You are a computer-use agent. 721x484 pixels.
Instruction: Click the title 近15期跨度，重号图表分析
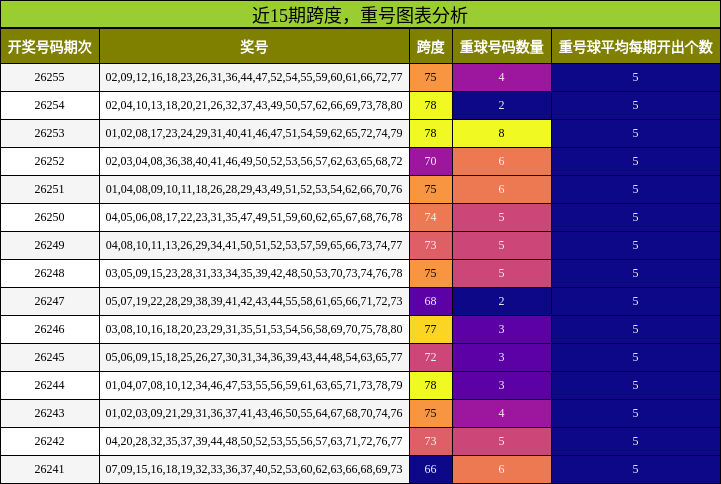coord(360,15)
